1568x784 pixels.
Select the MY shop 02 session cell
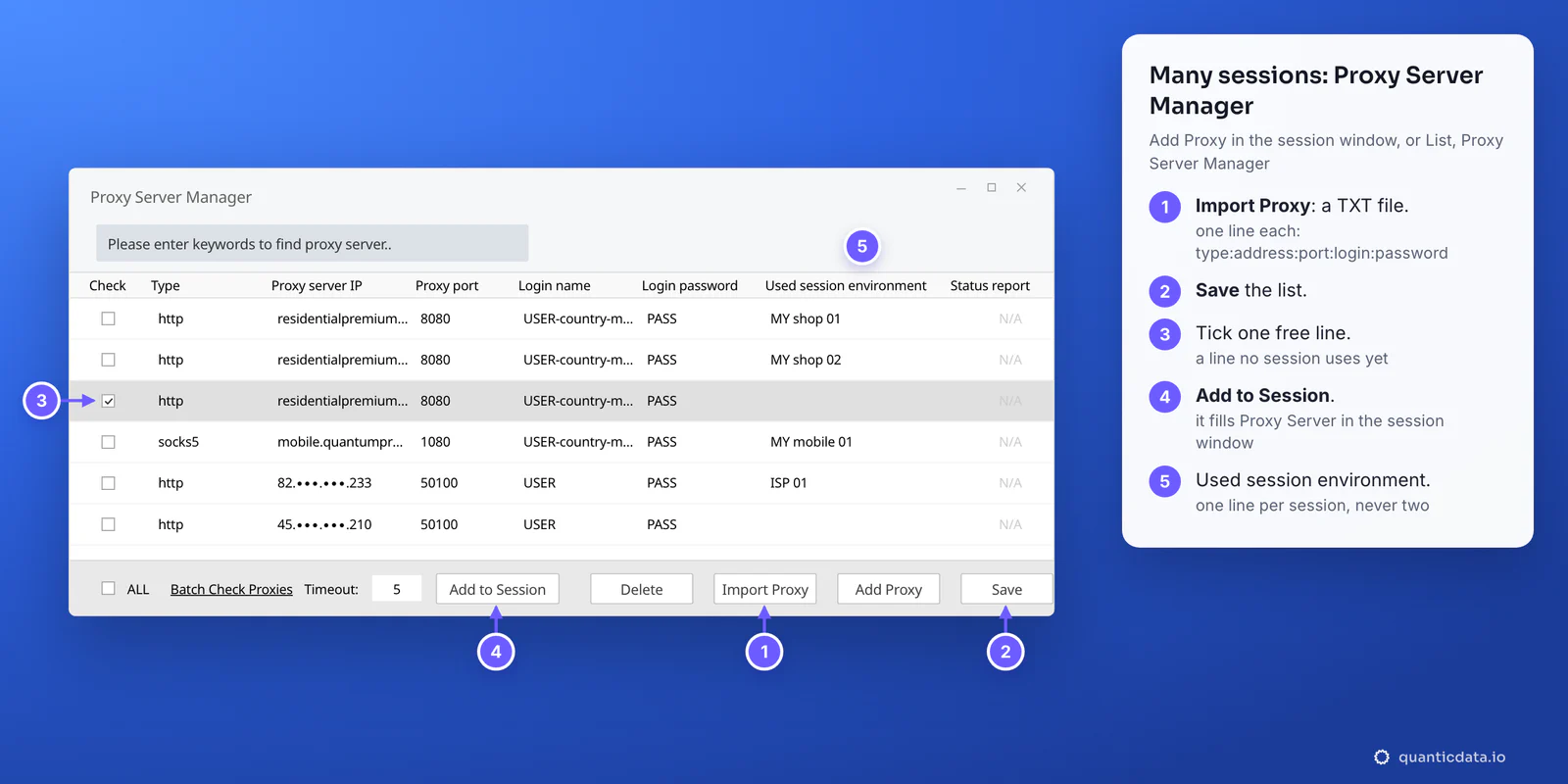pos(806,360)
